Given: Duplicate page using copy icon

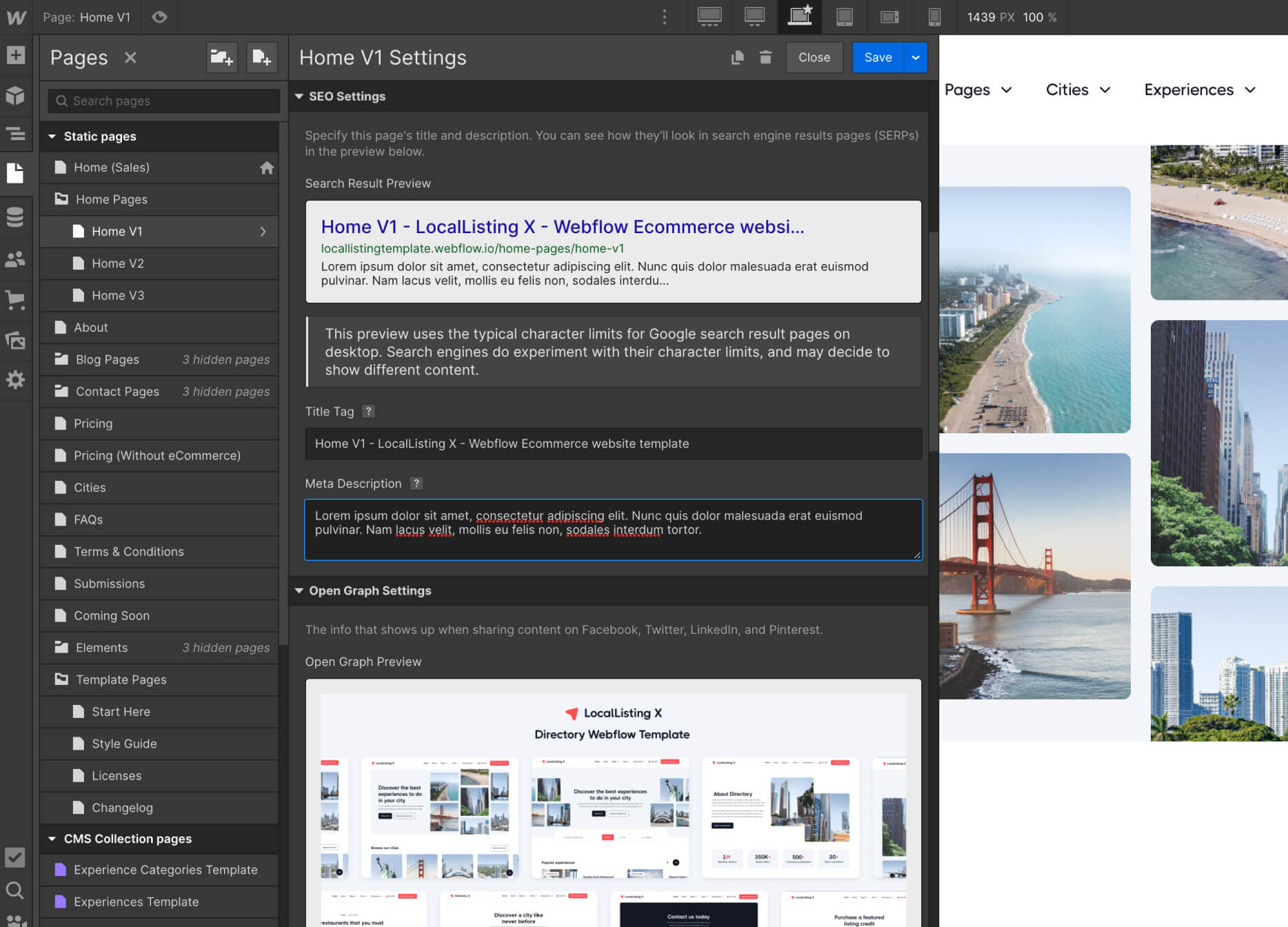Looking at the screenshot, I should pos(737,57).
